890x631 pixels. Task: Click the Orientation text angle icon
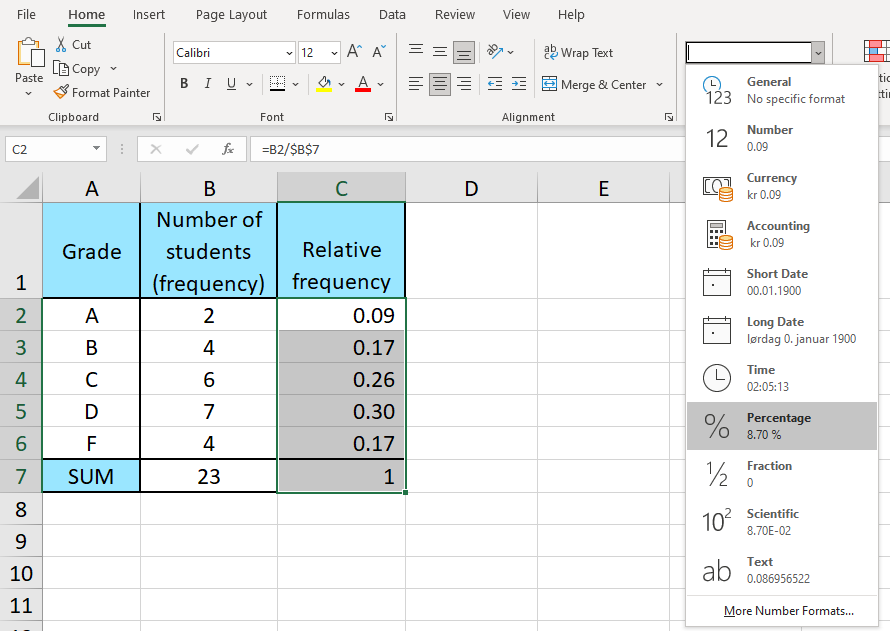point(494,52)
